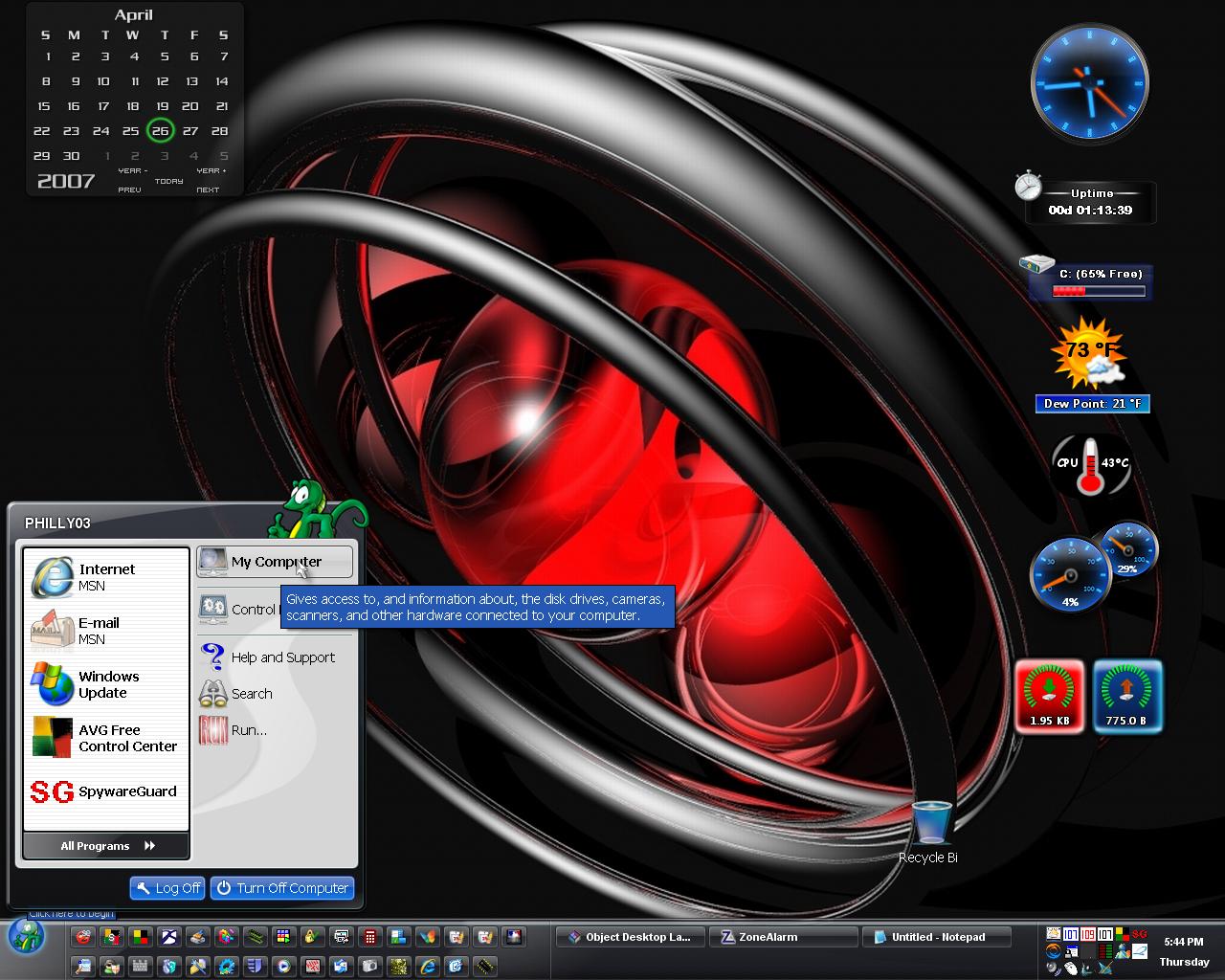The height and width of the screenshot is (980, 1225).
Task: Click the gecko Start button orb
Action: click(x=26, y=937)
